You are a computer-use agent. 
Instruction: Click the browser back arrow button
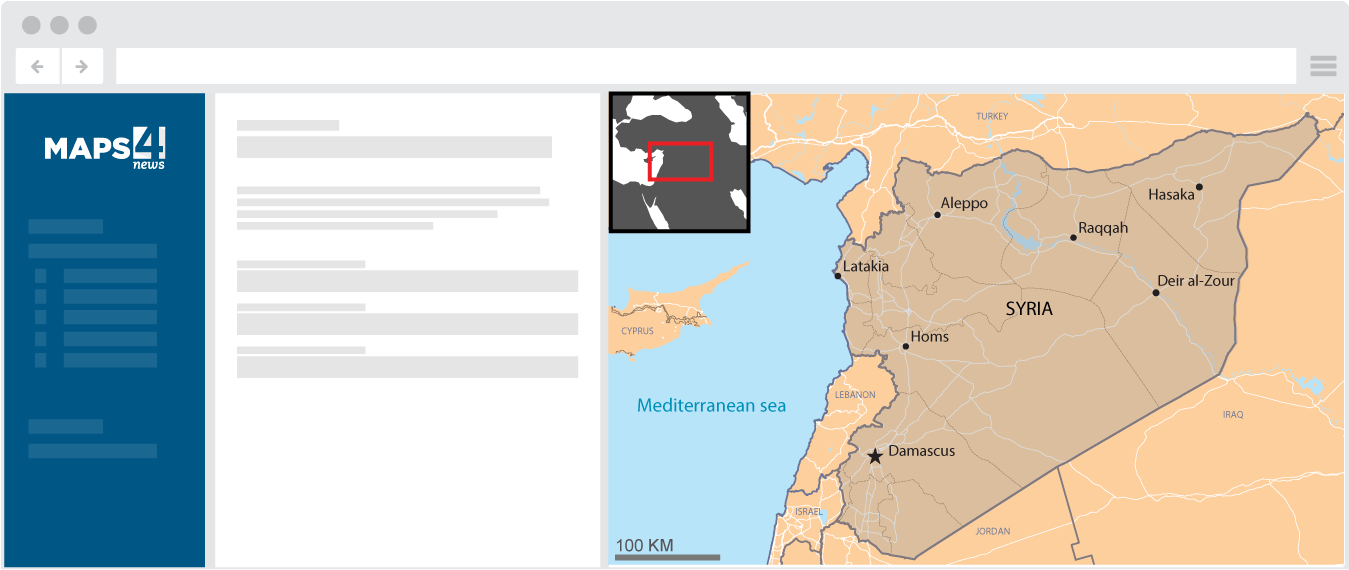[x=38, y=67]
